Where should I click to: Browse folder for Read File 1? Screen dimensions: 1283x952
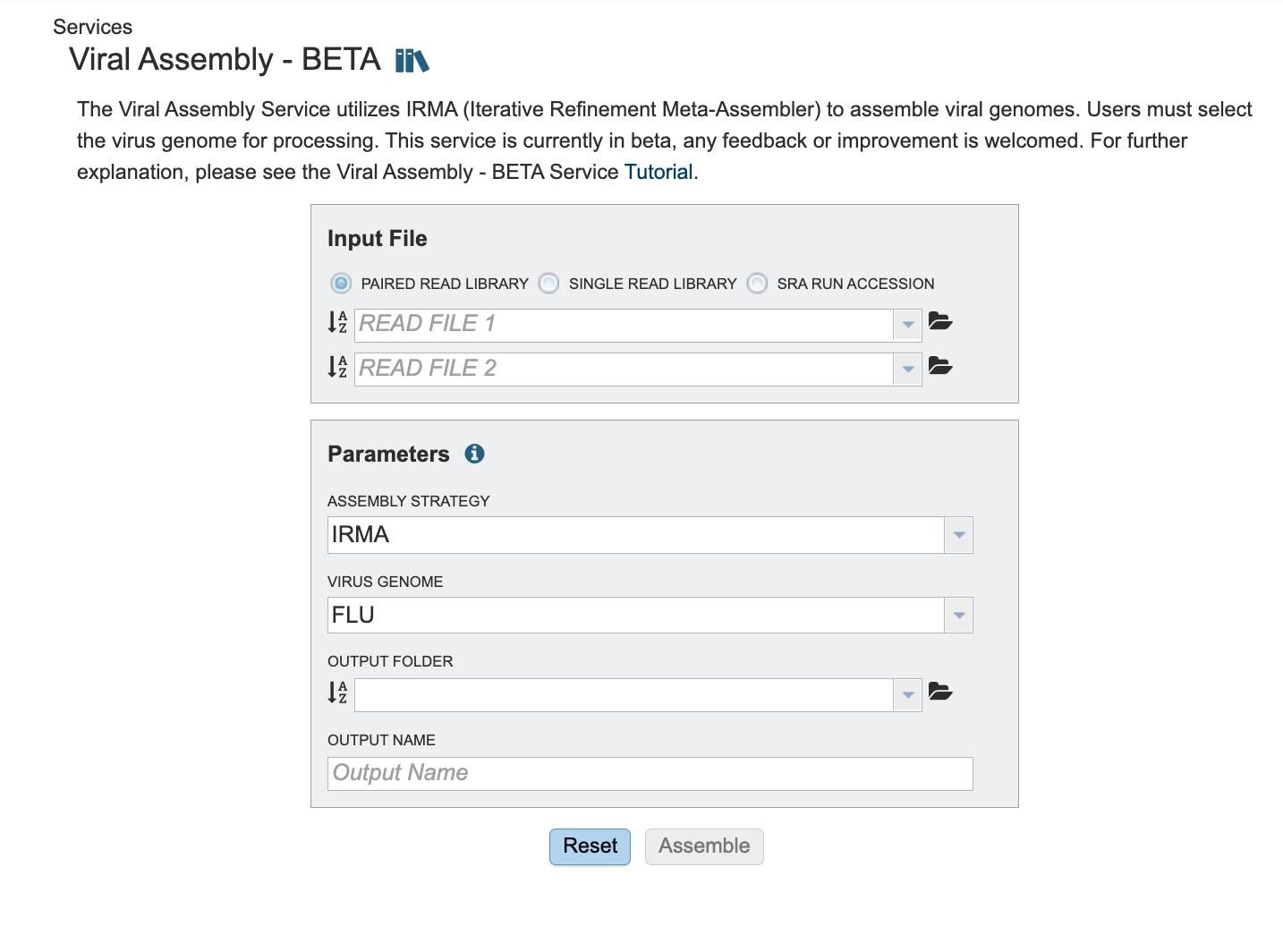click(939, 321)
